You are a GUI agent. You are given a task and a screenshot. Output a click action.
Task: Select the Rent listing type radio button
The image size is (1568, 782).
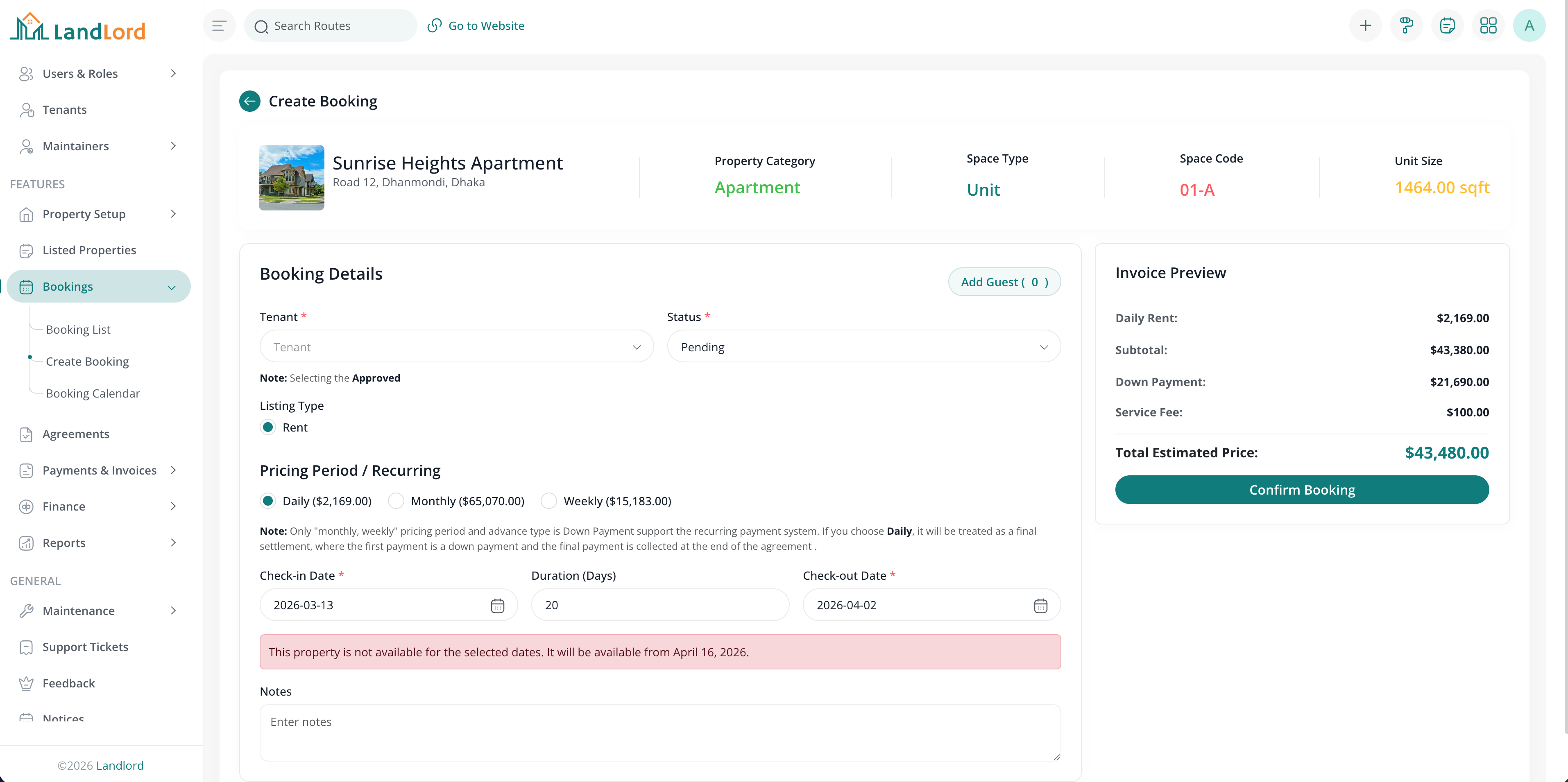click(x=268, y=427)
